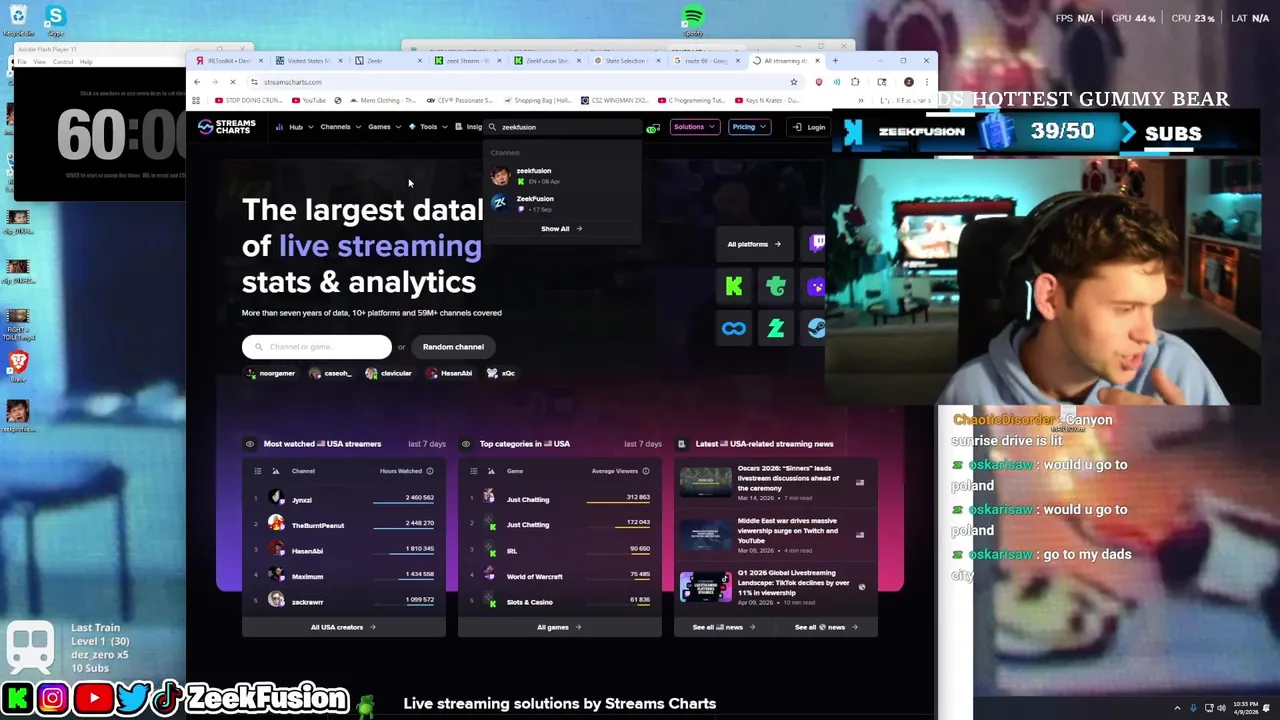Open the Kick platform icon
The image size is (1280, 720).
pyautogui.click(x=734, y=287)
